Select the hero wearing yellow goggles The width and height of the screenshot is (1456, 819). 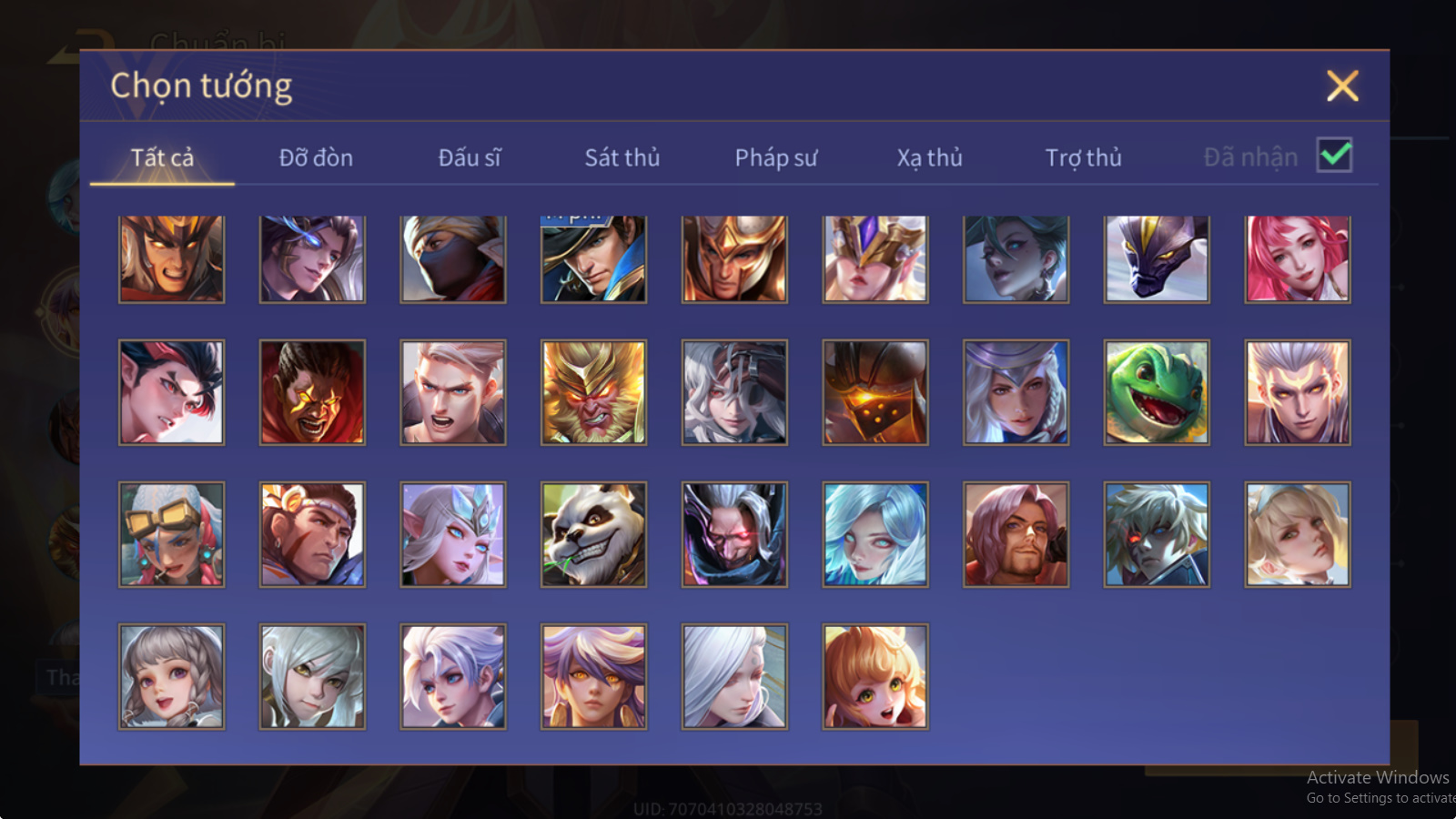171,534
